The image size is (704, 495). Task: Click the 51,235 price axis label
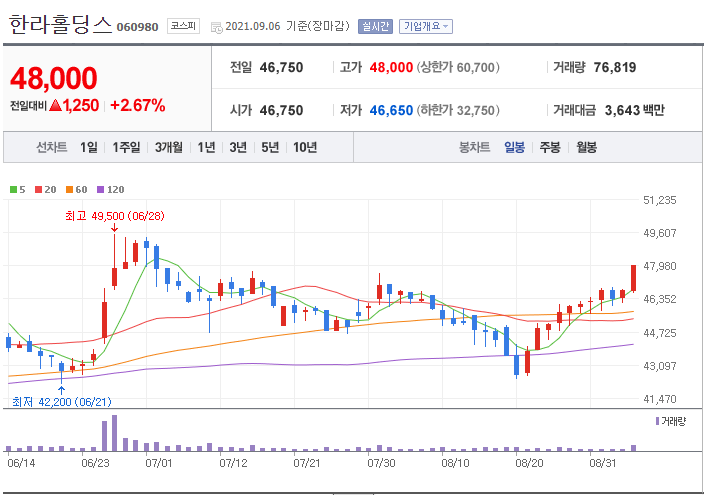pyautogui.click(x=660, y=200)
